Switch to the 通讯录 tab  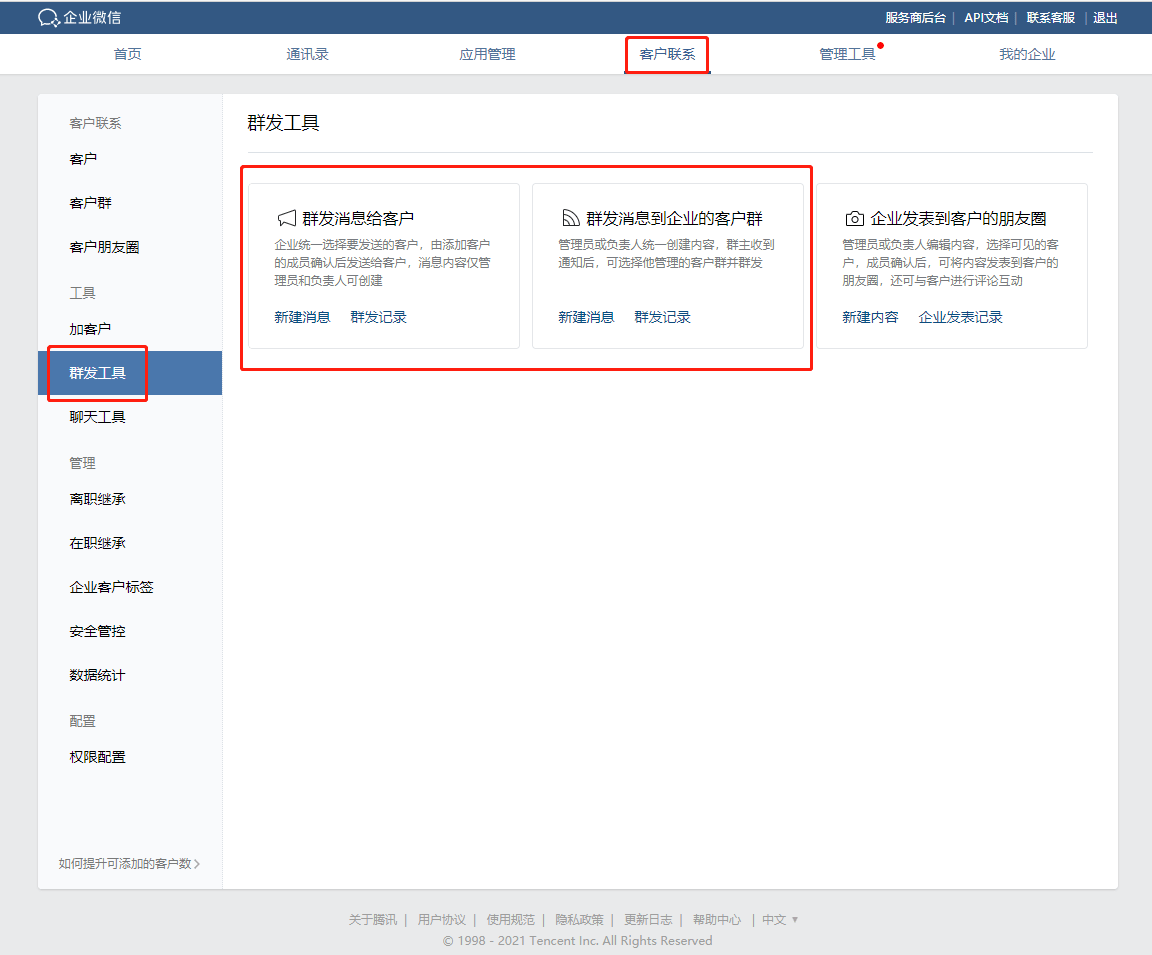click(307, 55)
